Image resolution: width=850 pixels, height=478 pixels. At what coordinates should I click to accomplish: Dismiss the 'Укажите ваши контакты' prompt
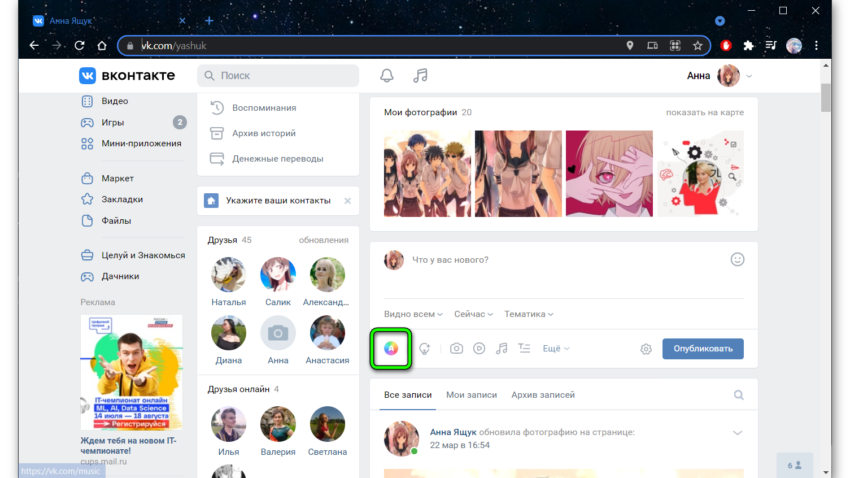[347, 201]
